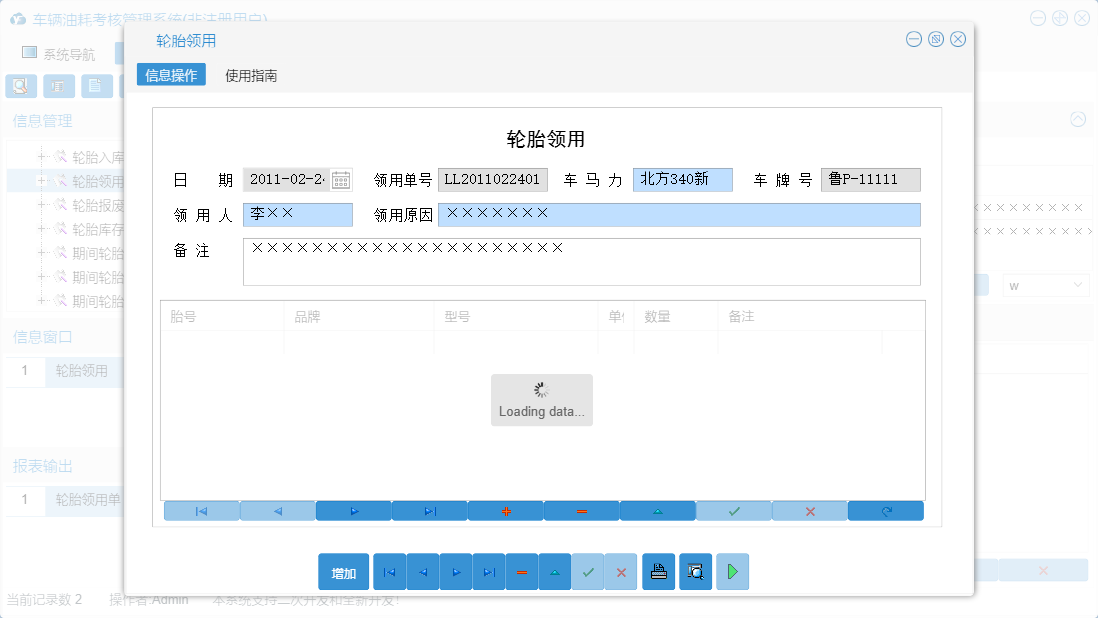Click the print icon in the bottom toolbar

pos(658,571)
